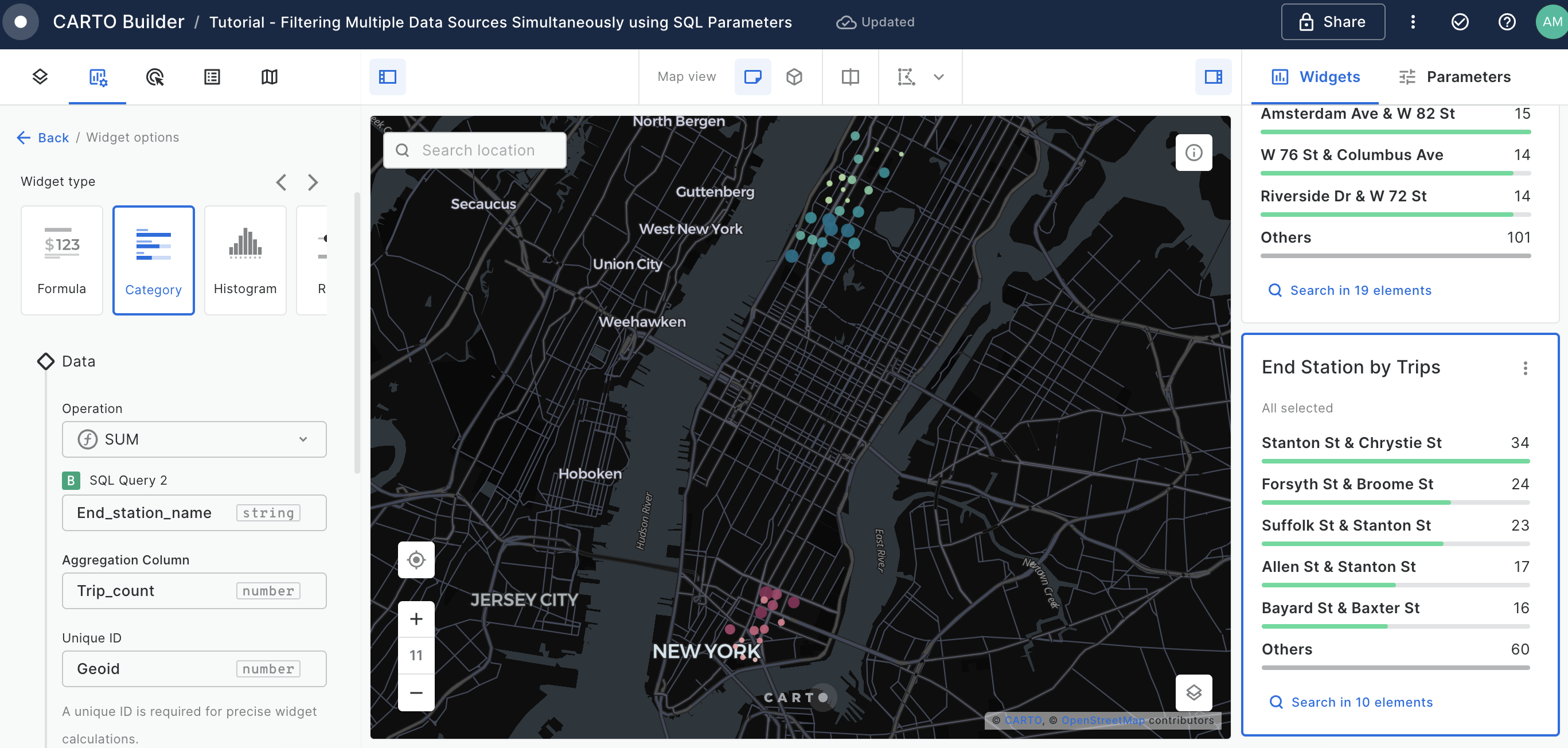Zoom in on the map
The image size is (1568, 748).
coord(416,619)
